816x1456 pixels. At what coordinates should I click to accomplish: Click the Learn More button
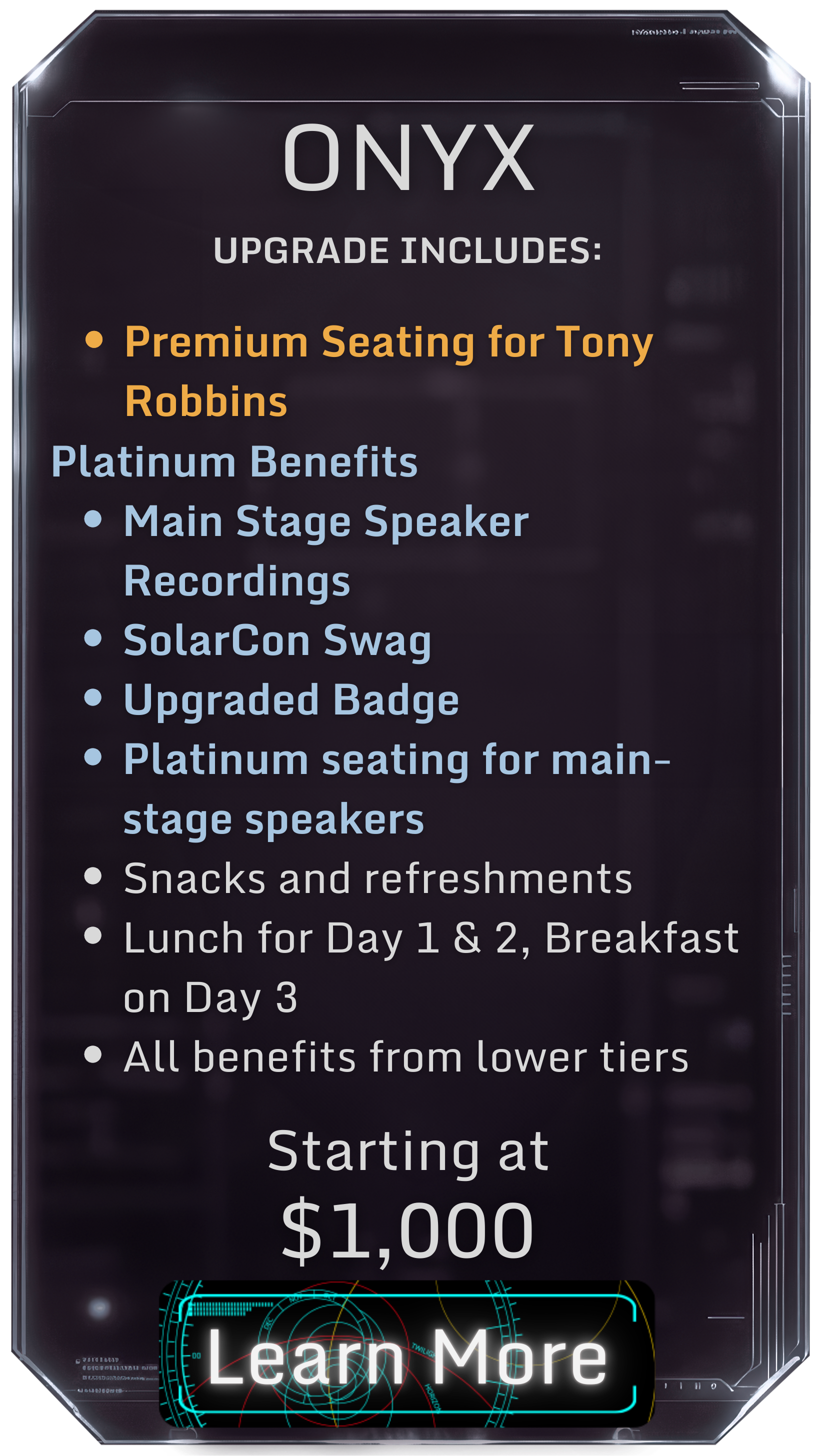point(407,1355)
